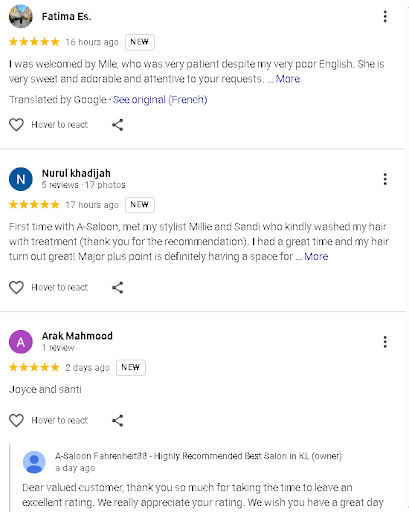This screenshot has height=512, width=409.
Task: See original French review text
Action: pyautogui.click(x=160, y=100)
